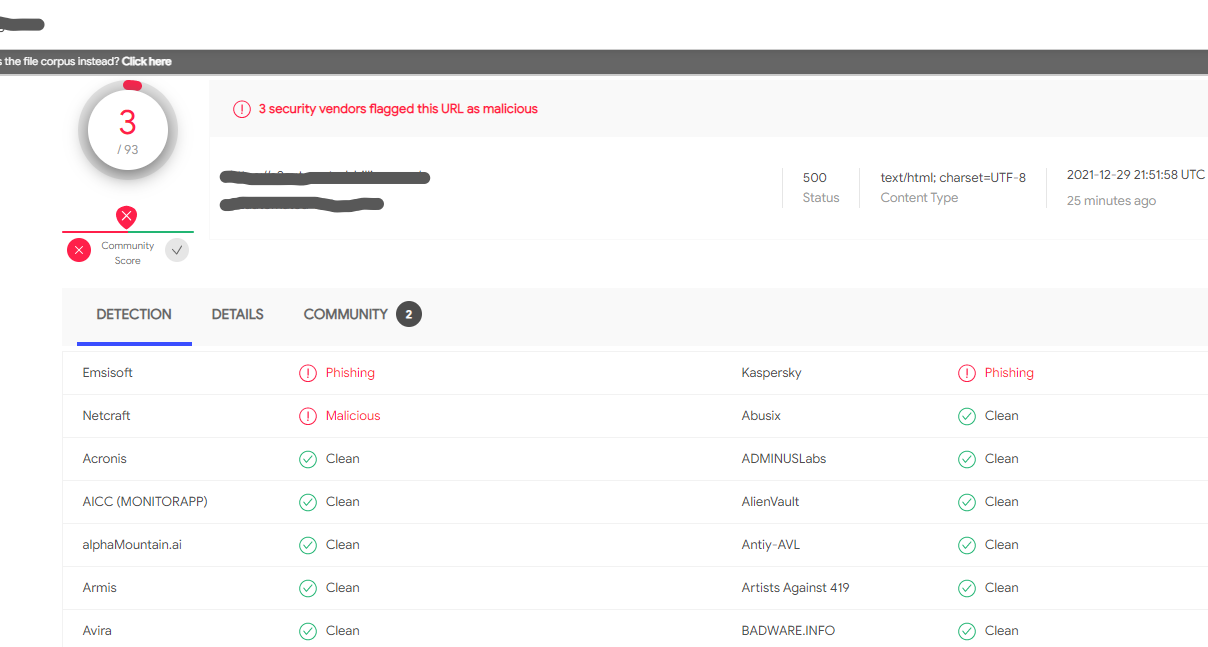Click the 3/93 detection score gauge
The height and width of the screenshot is (647, 1208).
[x=128, y=129]
